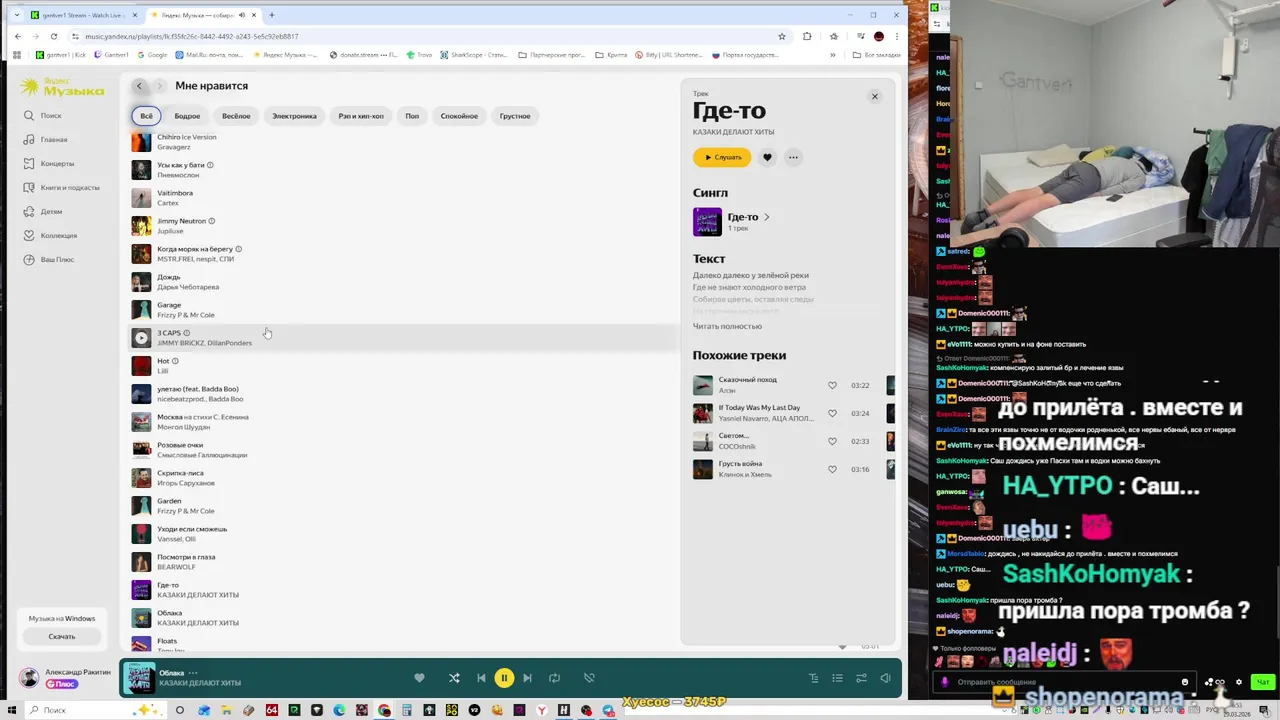The width and height of the screenshot is (1280, 720).
Task: Click Читать полностью lyrics link
Action: (x=727, y=326)
